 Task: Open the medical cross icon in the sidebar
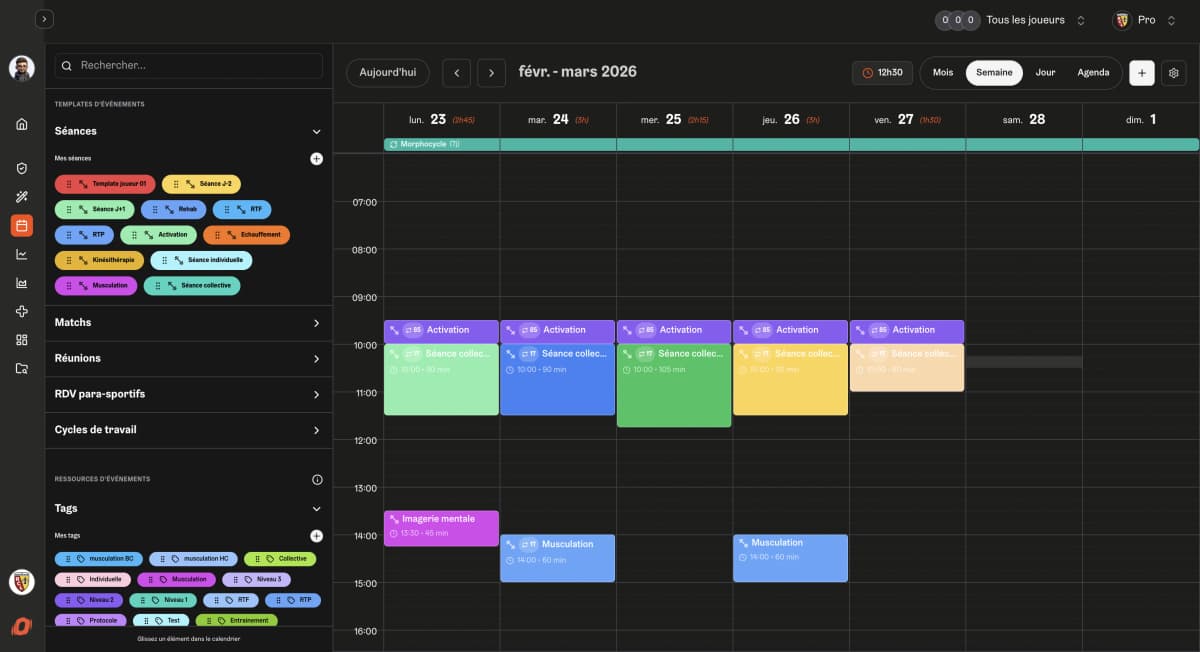tap(20, 310)
